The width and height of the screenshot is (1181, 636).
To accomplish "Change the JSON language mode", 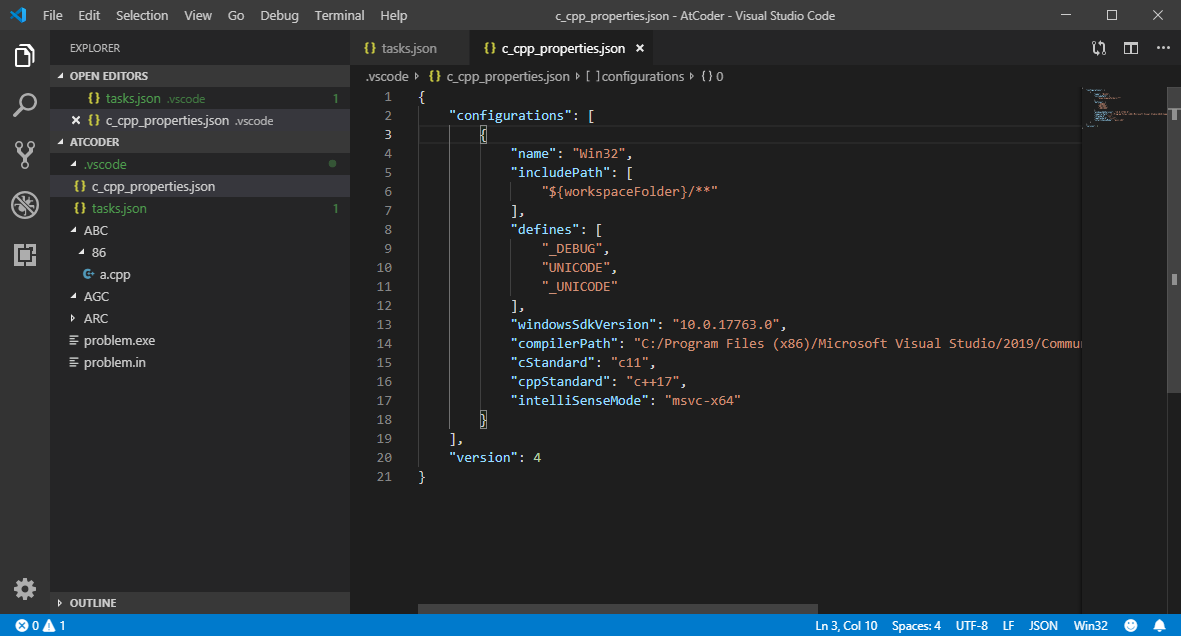I will [1043, 626].
